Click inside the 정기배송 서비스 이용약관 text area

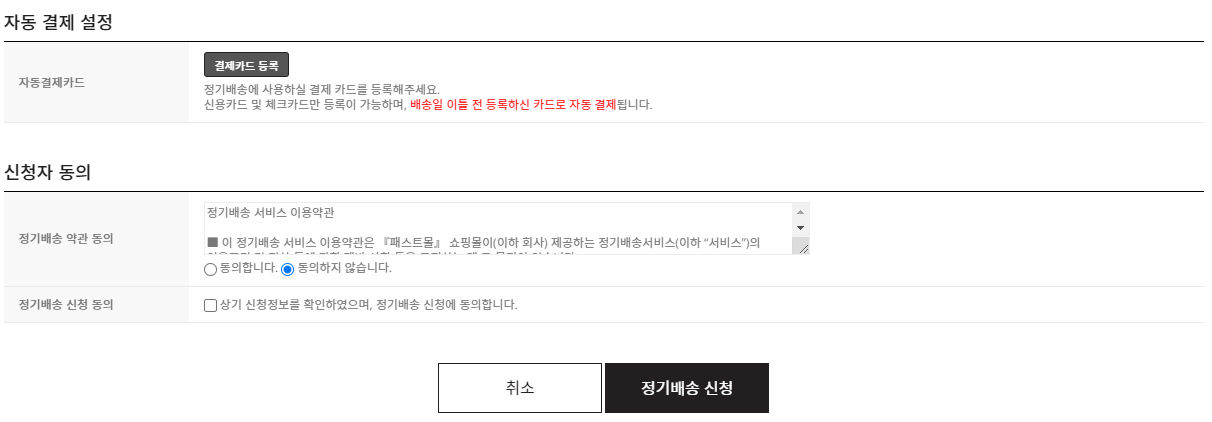tap(499, 229)
